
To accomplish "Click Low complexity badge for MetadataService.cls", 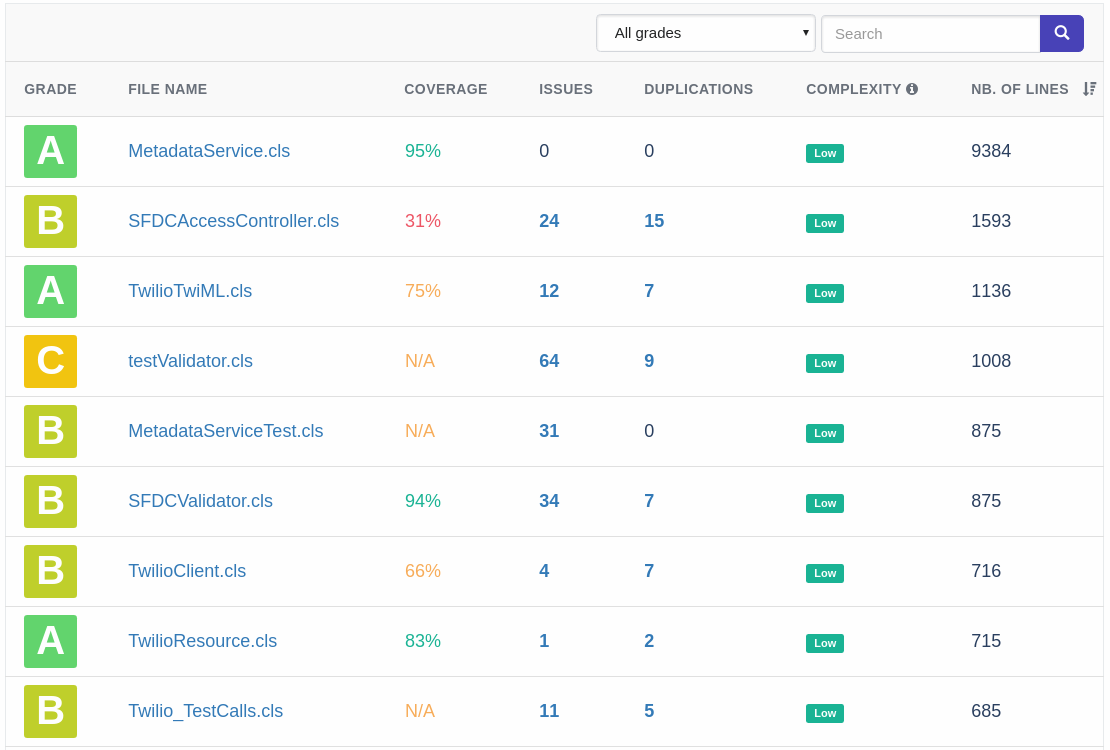I will pos(825,153).
